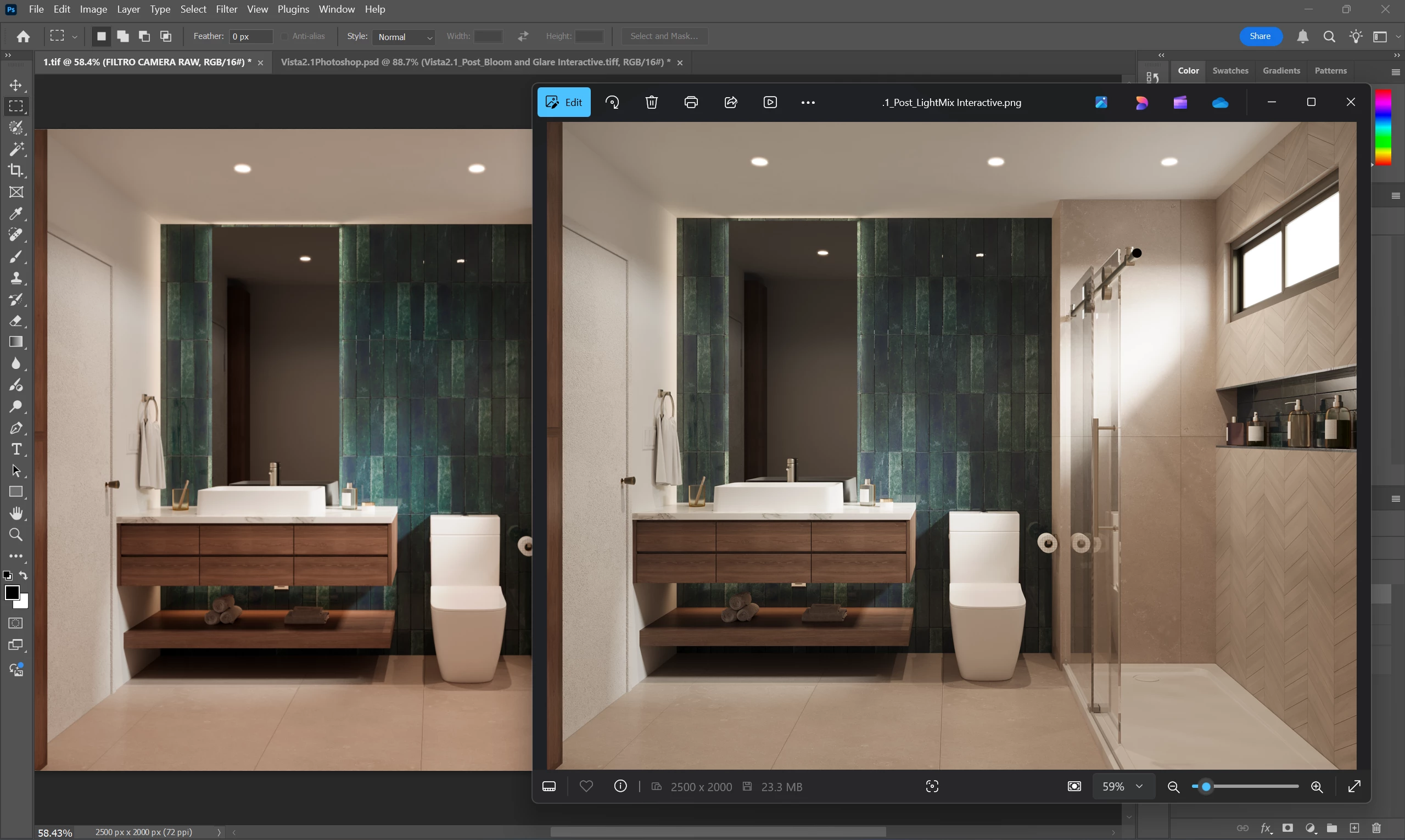Open the Filter menu
Viewport: 1405px width, 840px height.
(x=226, y=9)
